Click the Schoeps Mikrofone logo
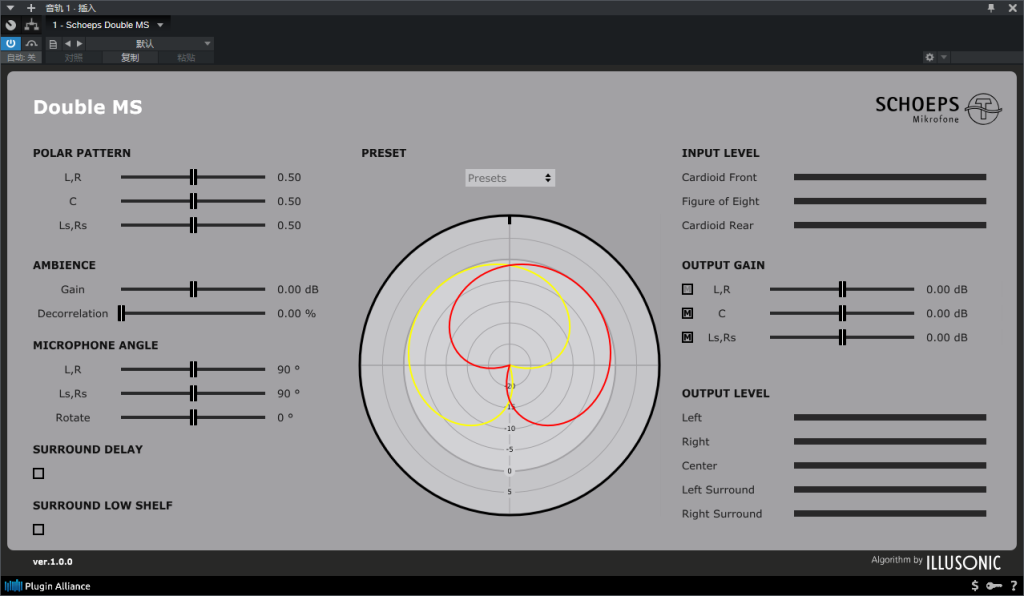 click(x=938, y=108)
